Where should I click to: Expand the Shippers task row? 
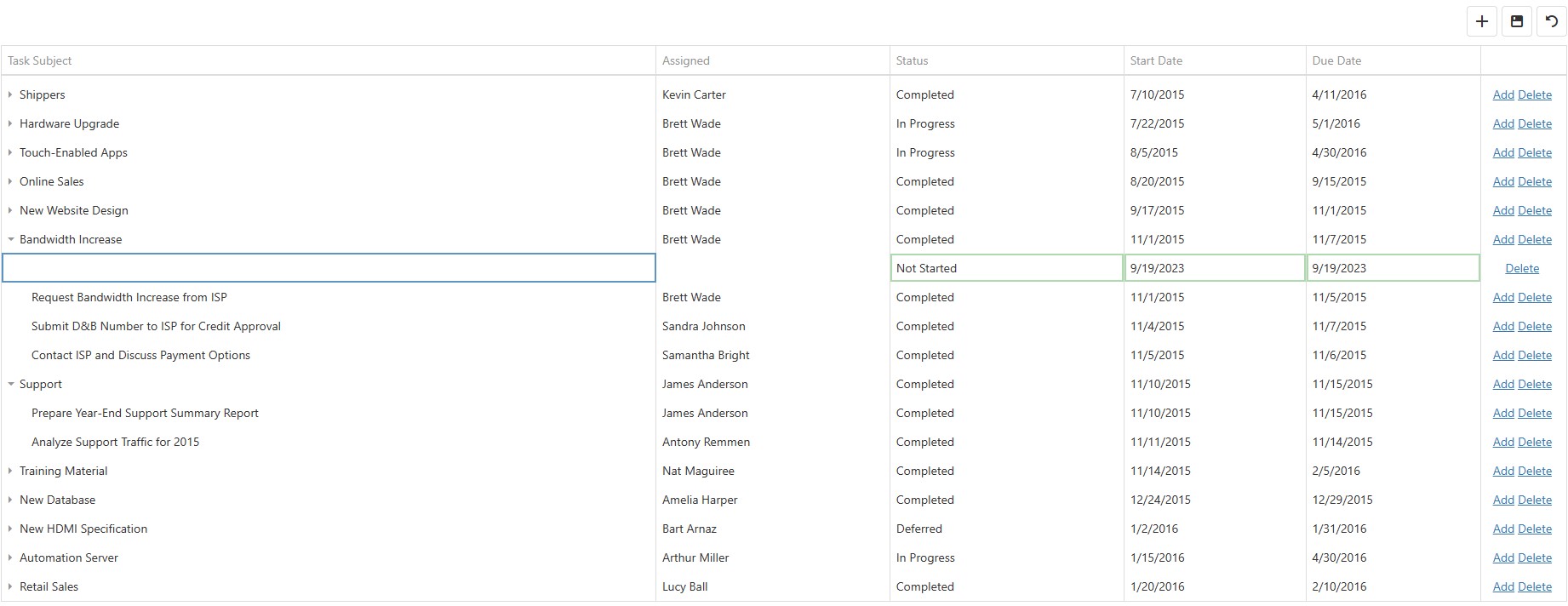point(10,95)
